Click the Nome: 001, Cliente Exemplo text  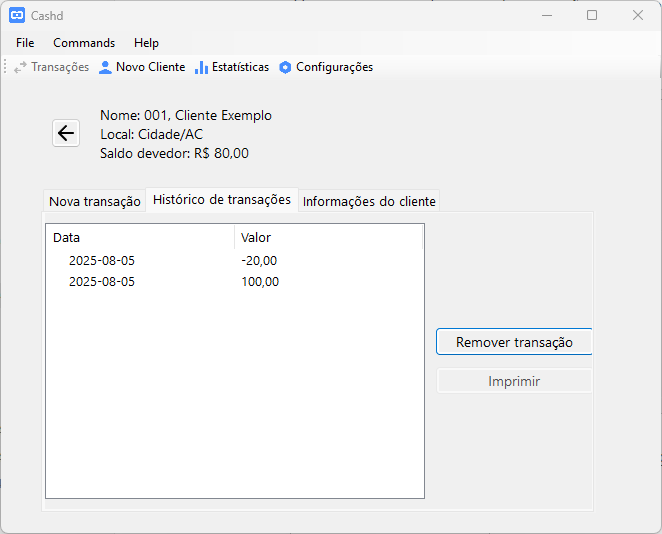click(186, 116)
